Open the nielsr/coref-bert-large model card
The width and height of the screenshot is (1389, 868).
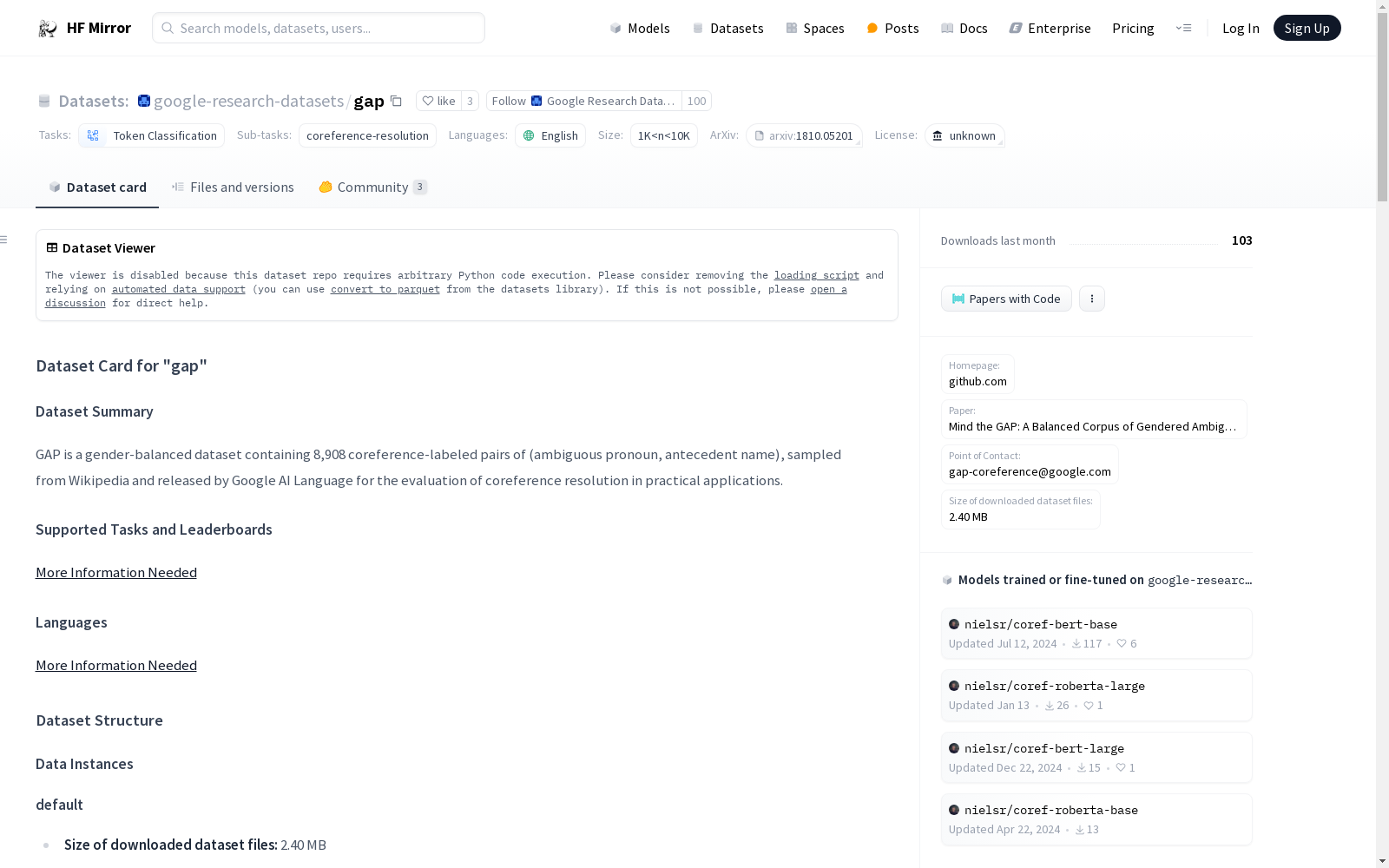(x=1096, y=758)
